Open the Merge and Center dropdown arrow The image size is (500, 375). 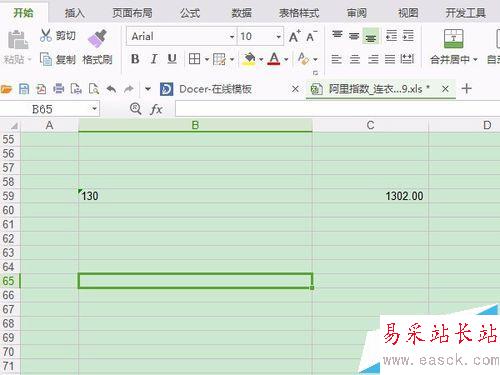(475, 60)
